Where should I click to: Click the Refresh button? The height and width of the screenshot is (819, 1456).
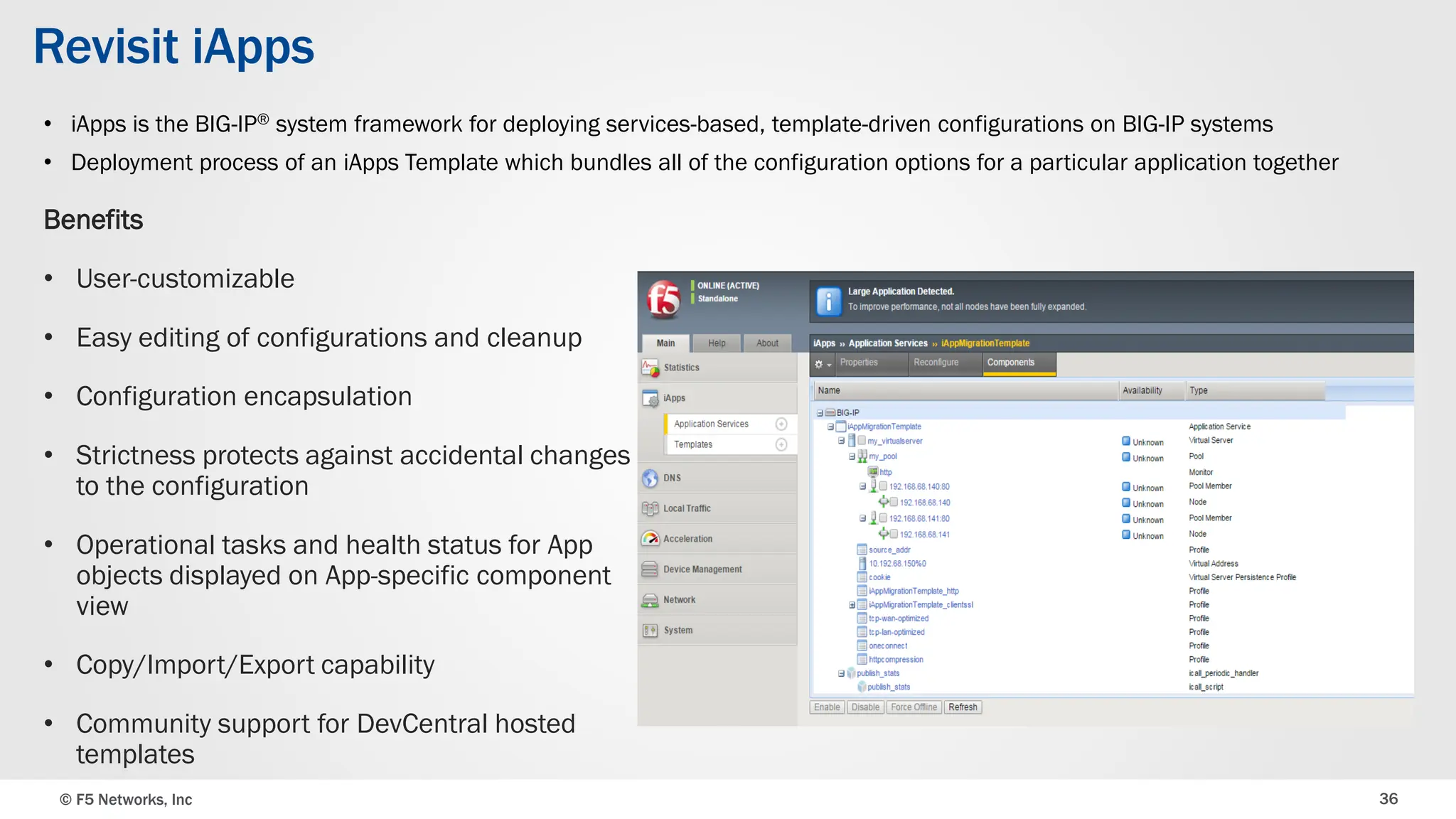963,707
